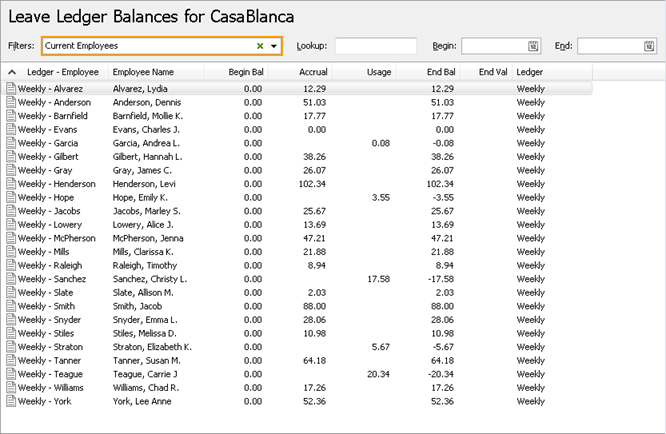Open the Begin date calendar picker
The height and width of the screenshot is (434, 666).
point(533,46)
